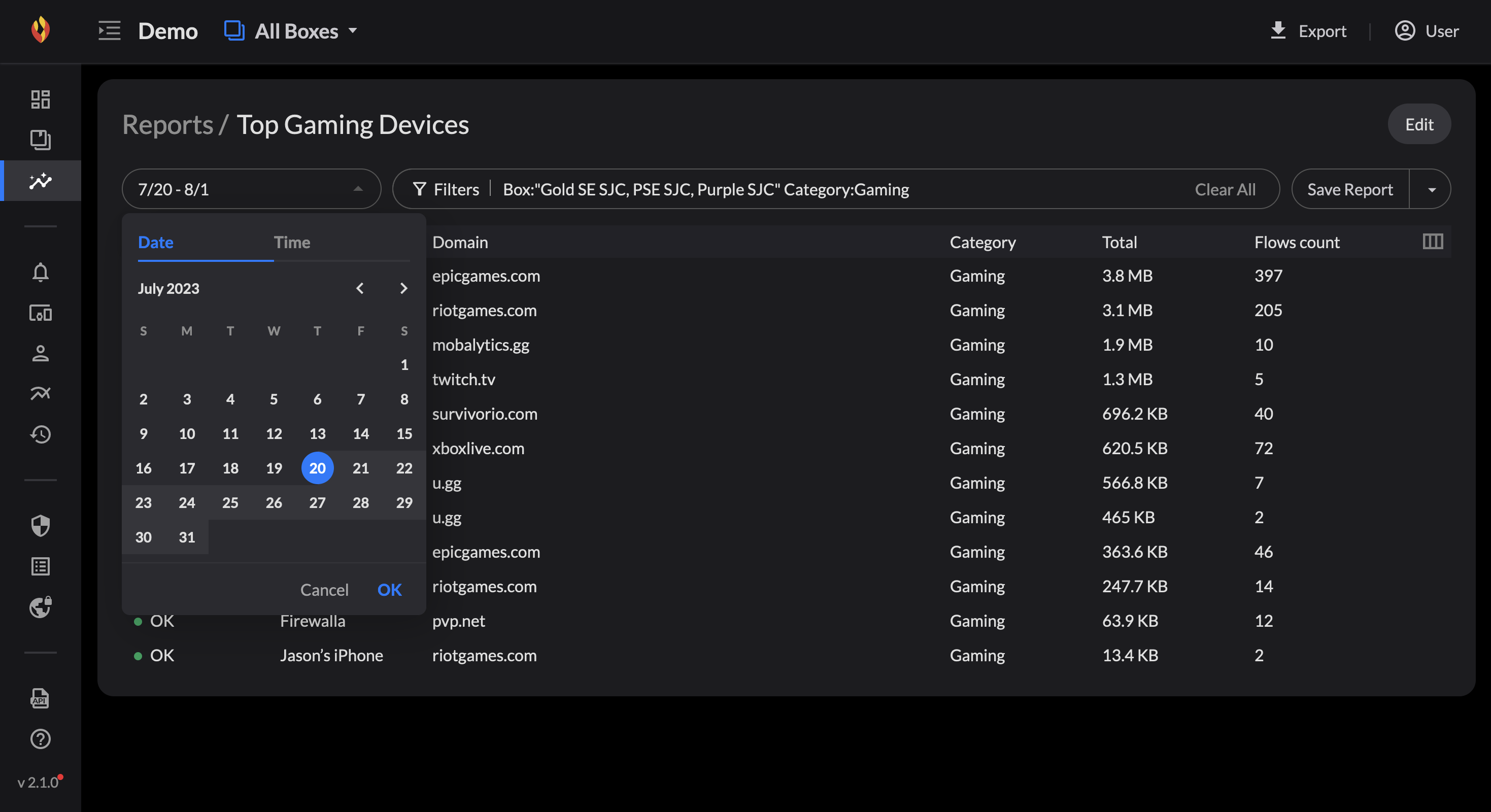Click the pvp.net domain cell
1491x812 pixels.
tap(458, 621)
